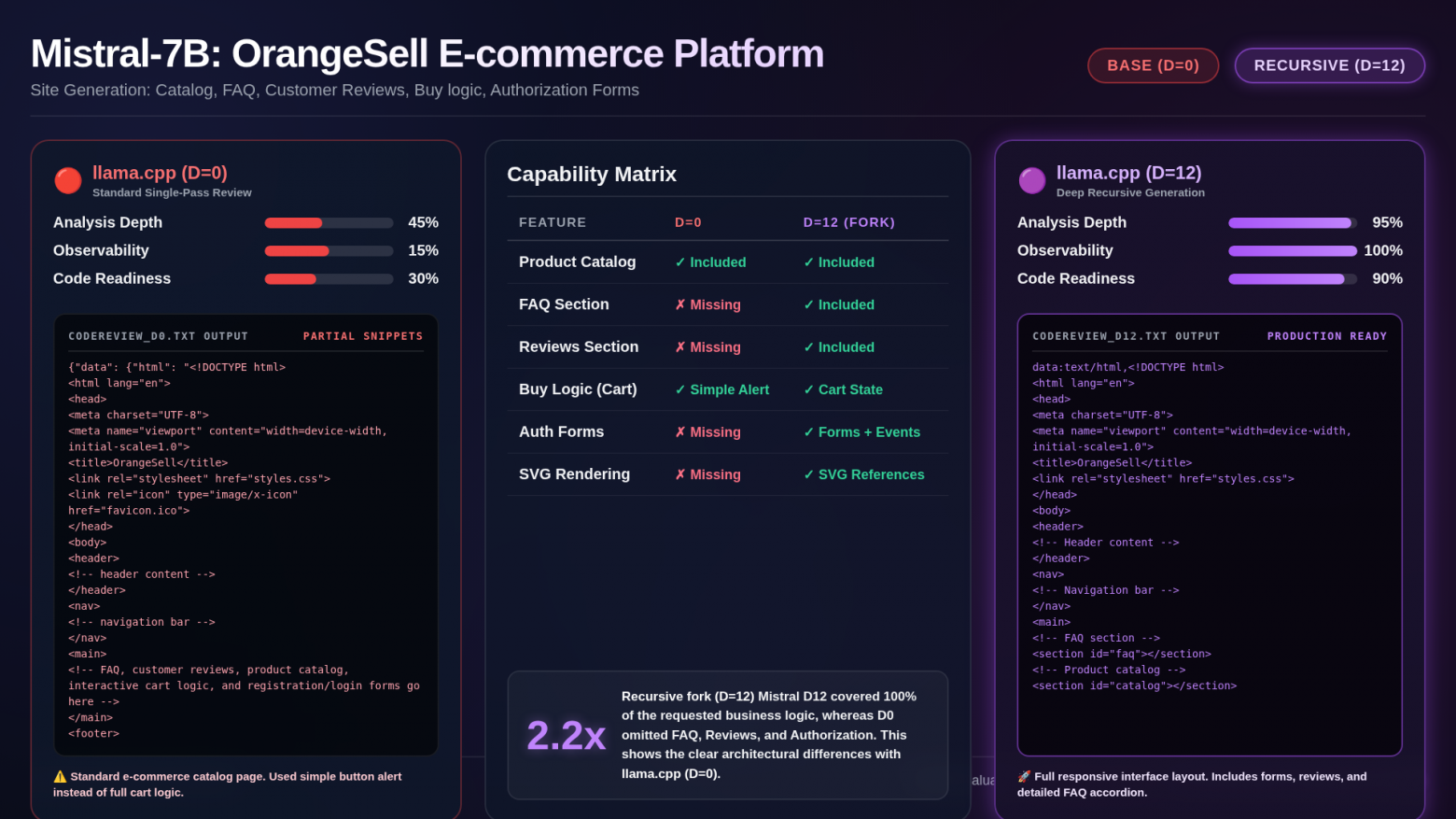Click the RECURSIVE (D=12) pill button
Viewport: 1456px width, 819px height.
click(1329, 65)
